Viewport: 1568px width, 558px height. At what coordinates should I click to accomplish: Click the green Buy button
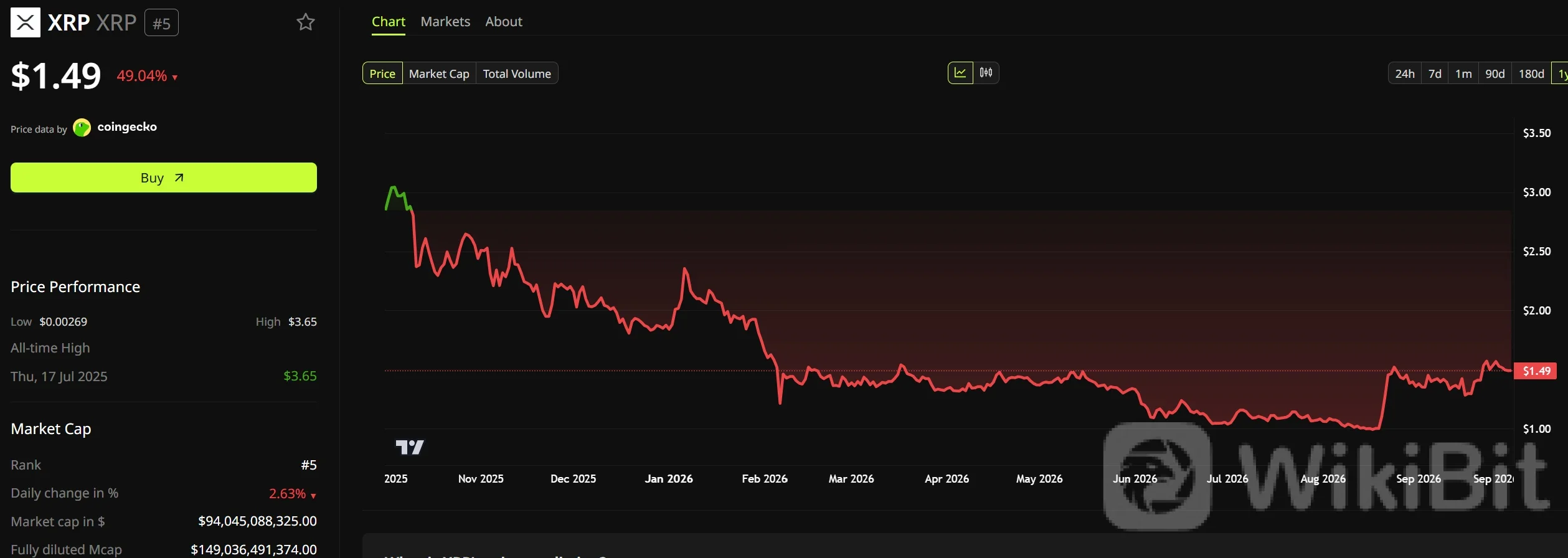(x=164, y=177)
